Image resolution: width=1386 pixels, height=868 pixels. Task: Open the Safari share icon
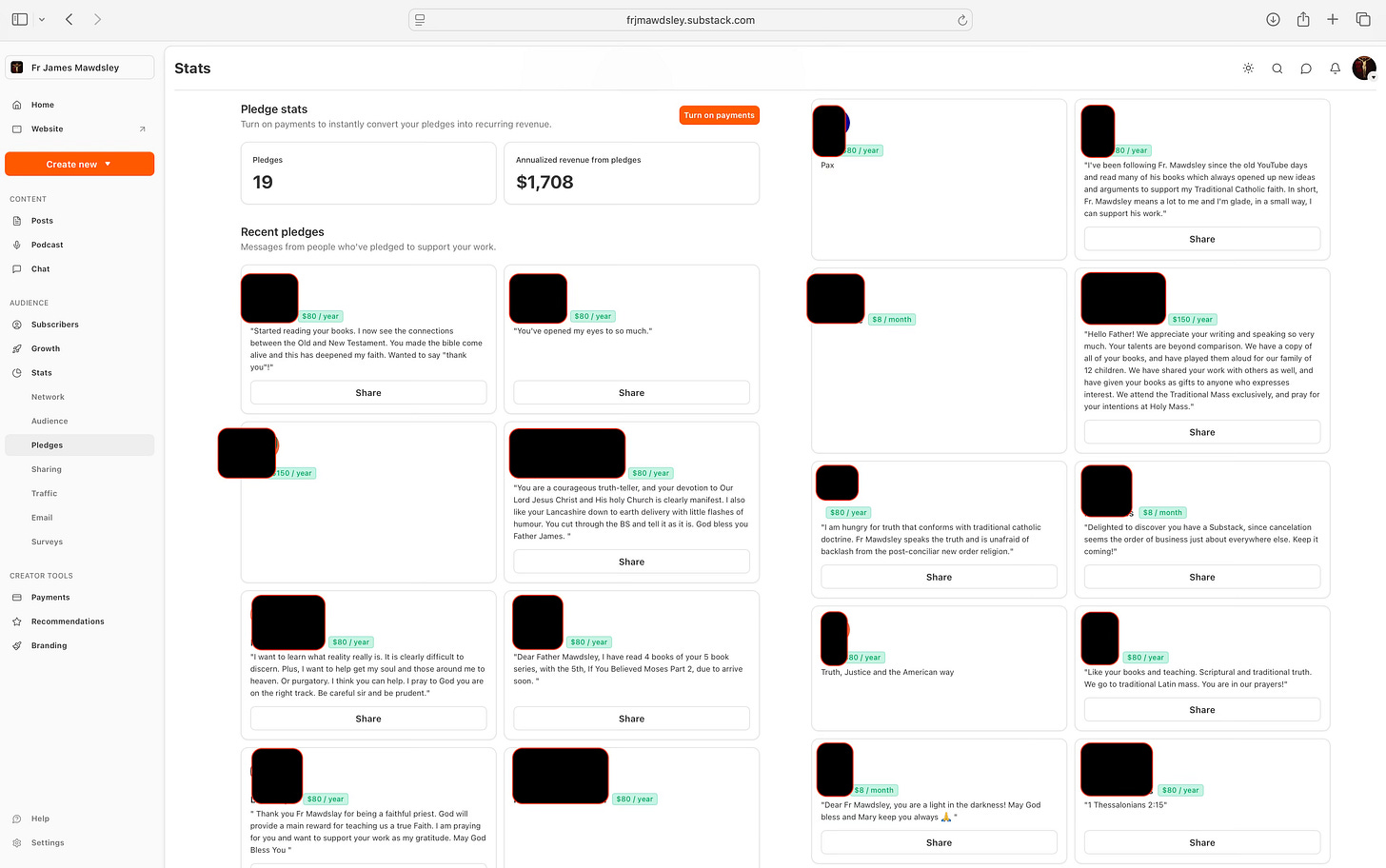1303,19
